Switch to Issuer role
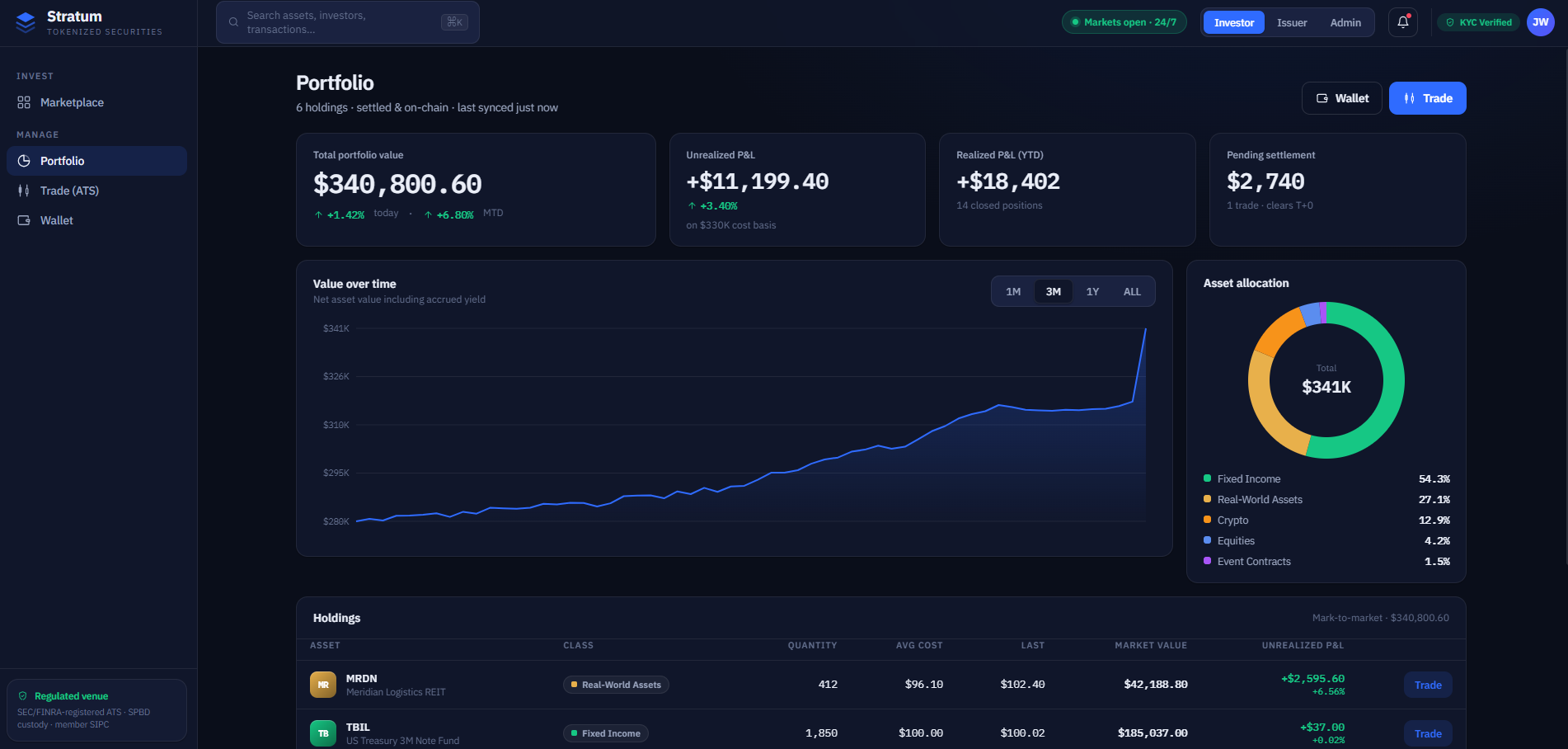Viewport: 1568px width, 749px height. [1292, 22]
